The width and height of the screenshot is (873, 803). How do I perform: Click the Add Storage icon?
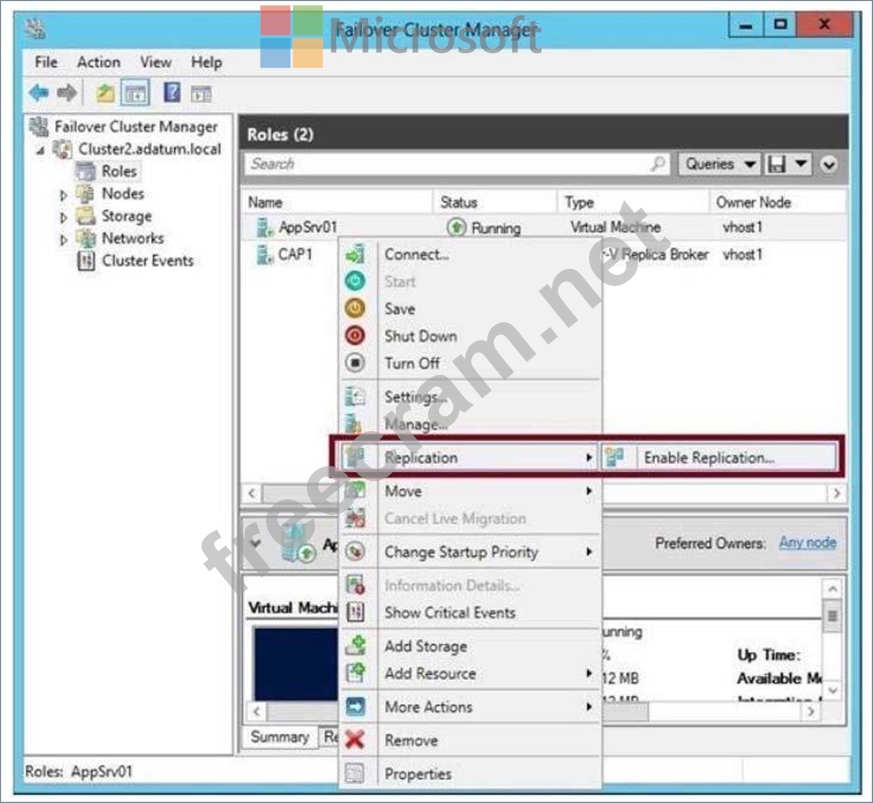355,645
